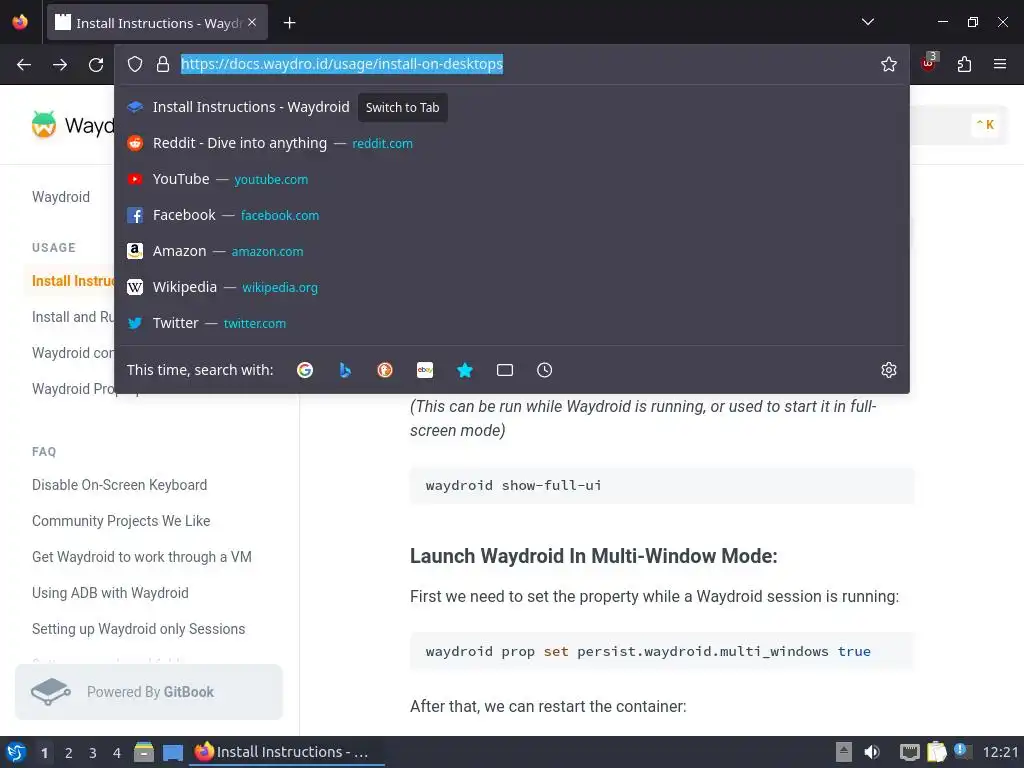Open Get Waydroid to work through a VM
The height and width of the screenshot is (768, 1024).
tap(142, 556)
